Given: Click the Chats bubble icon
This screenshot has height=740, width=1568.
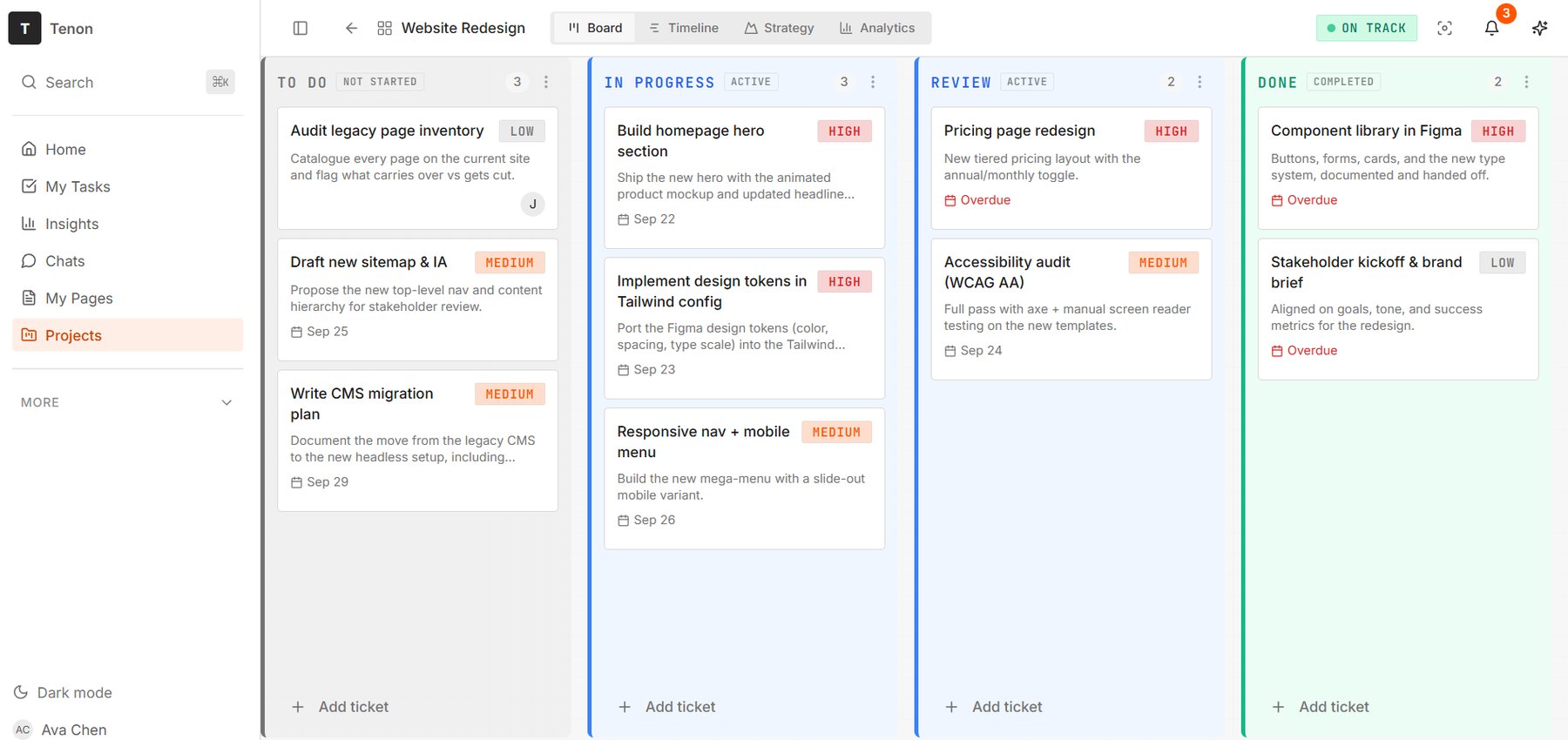Looking at the screenshot, I should tap(29, 261).
